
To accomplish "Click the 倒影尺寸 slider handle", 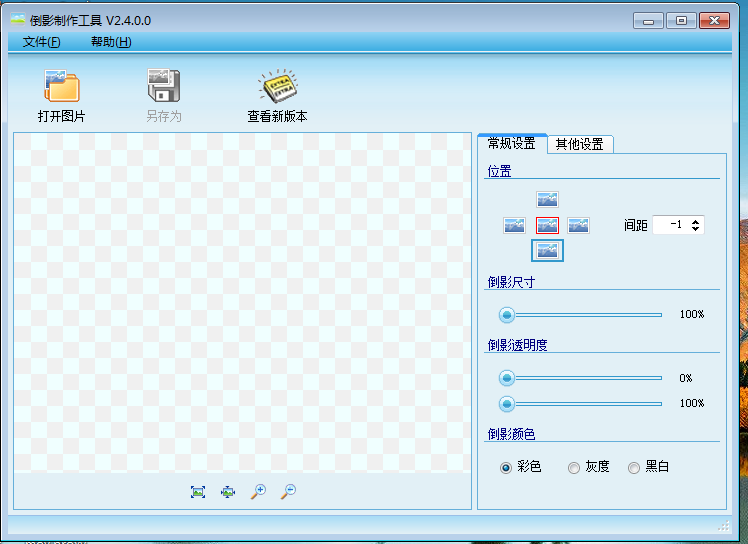I will 507,314.
